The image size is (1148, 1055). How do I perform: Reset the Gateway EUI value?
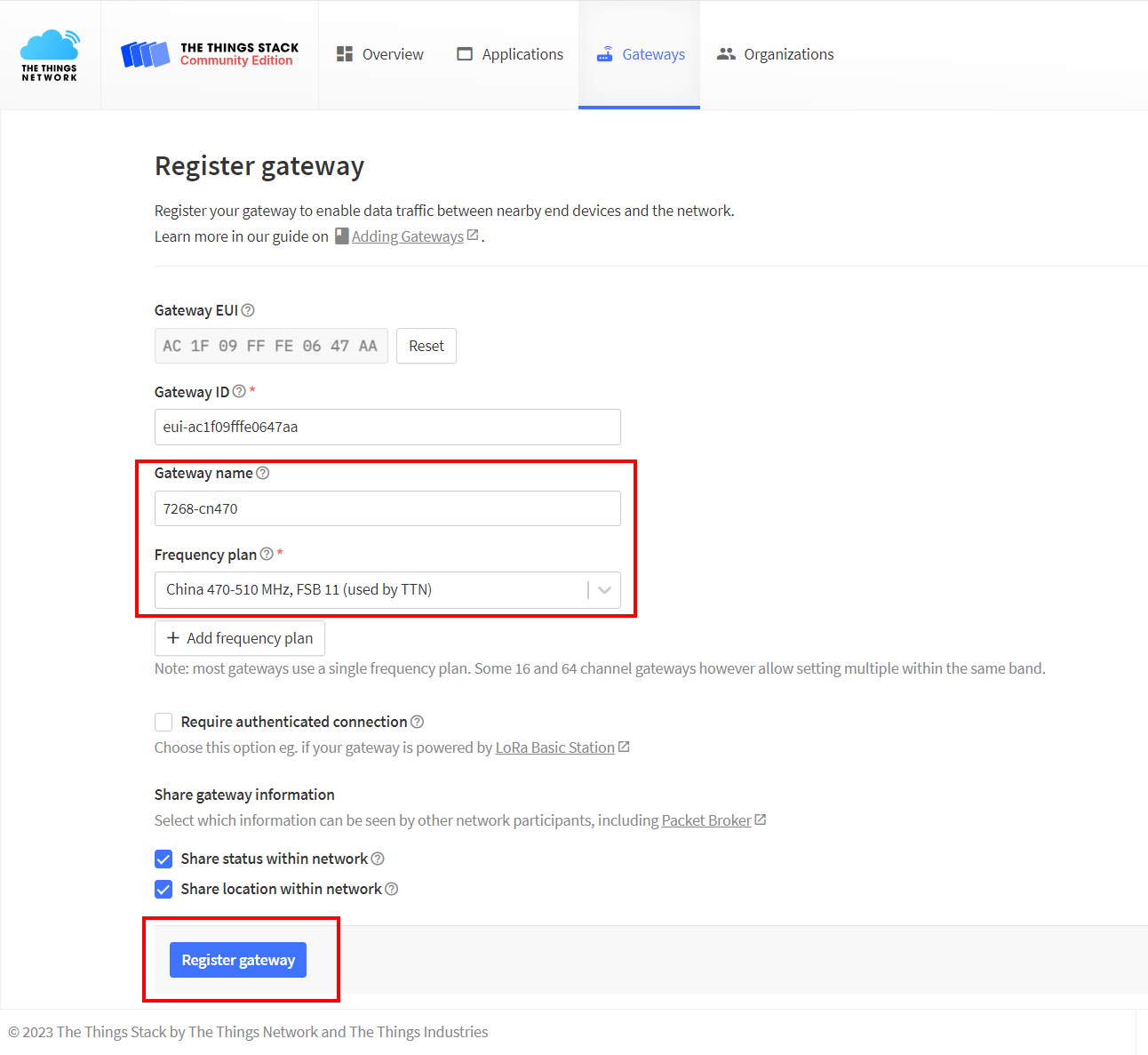coord(426,346)
